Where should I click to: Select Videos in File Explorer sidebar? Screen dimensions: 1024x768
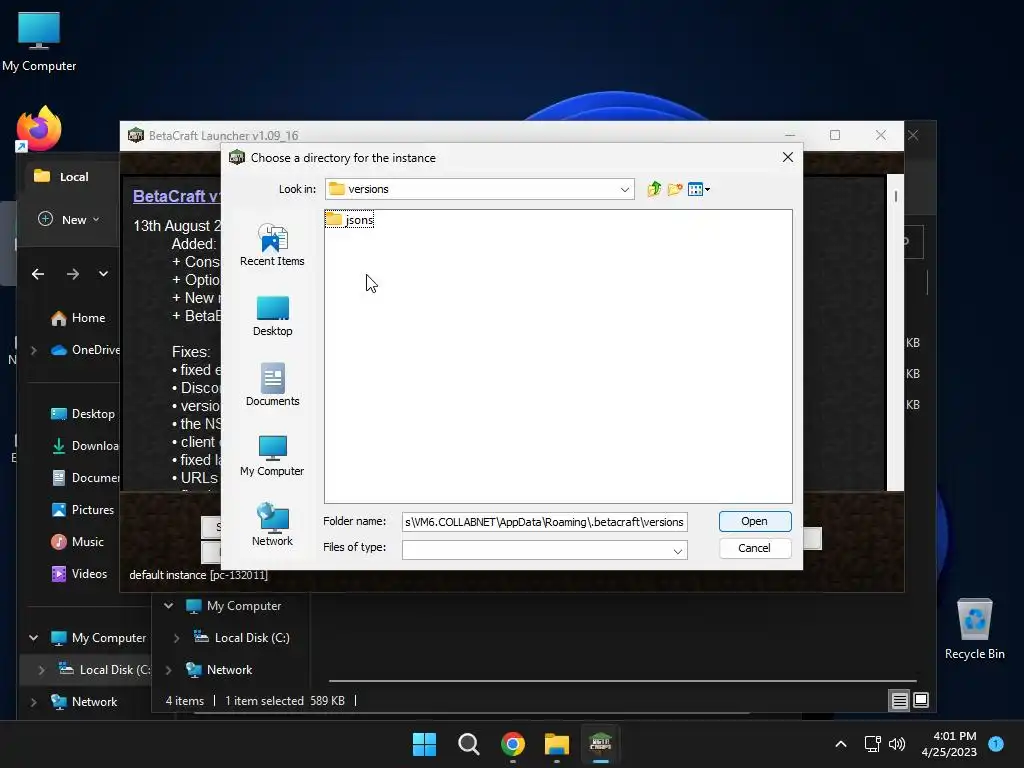(79, 574)
